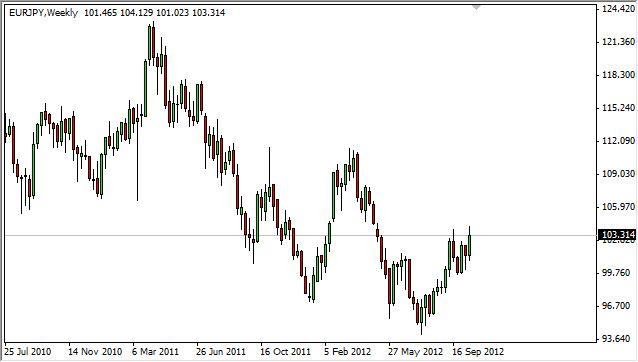Click the latest green candle at right edge
Viewport: 638px width, 362px height.
point(470,244)
